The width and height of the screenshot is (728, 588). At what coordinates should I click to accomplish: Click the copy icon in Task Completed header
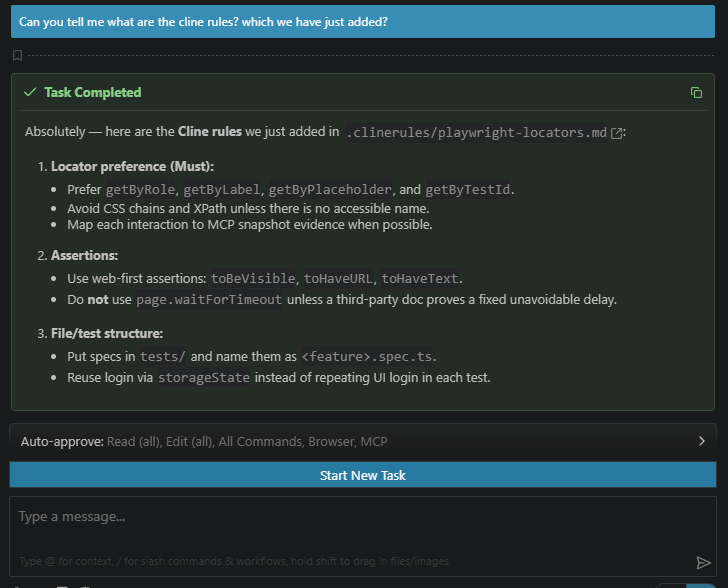coord(696,93)
